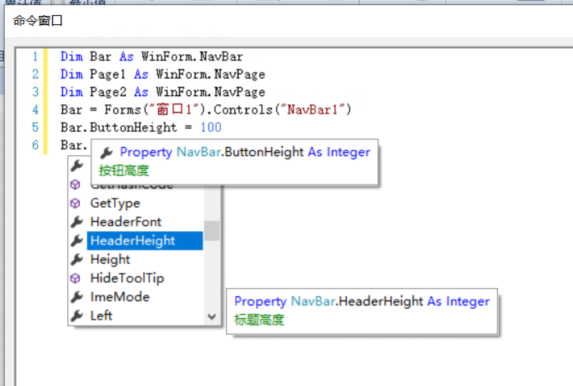
Task: Click wrench icon beside ImeMode
Action: (77, 296)
